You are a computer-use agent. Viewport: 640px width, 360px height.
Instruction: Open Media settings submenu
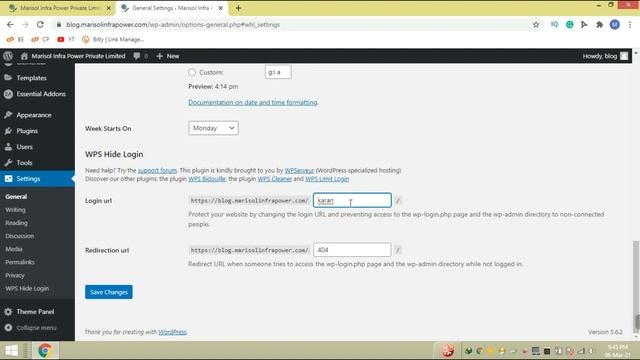14,249
